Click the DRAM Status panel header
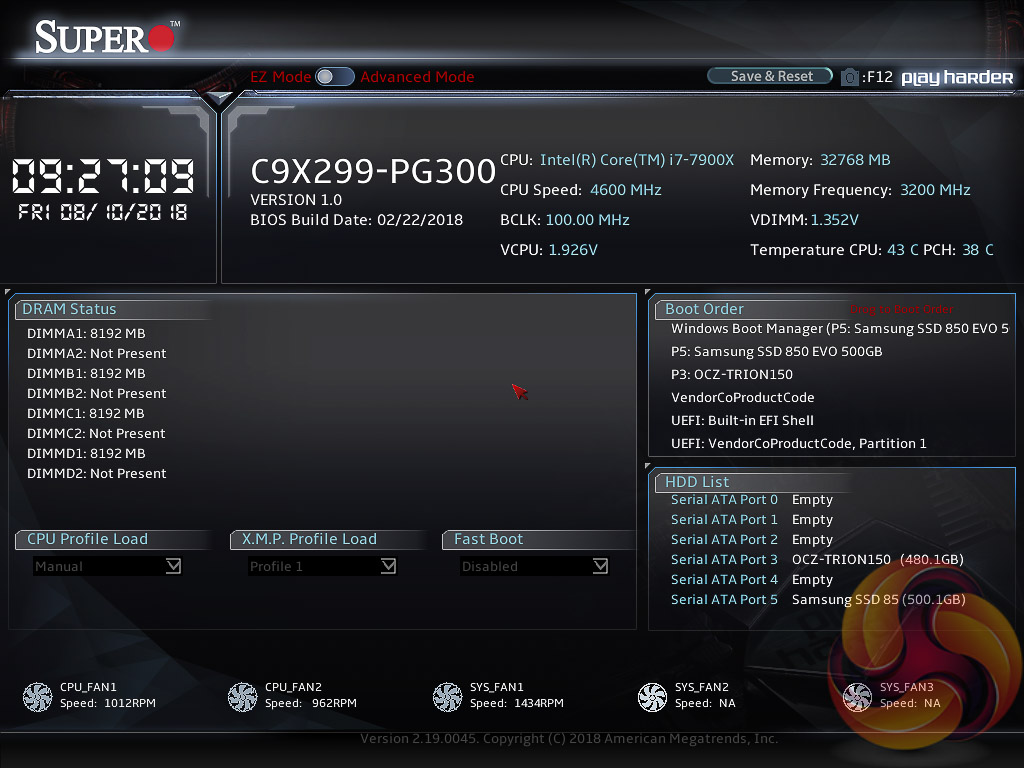Screen dimensions: 1024x768 (69, 309)
